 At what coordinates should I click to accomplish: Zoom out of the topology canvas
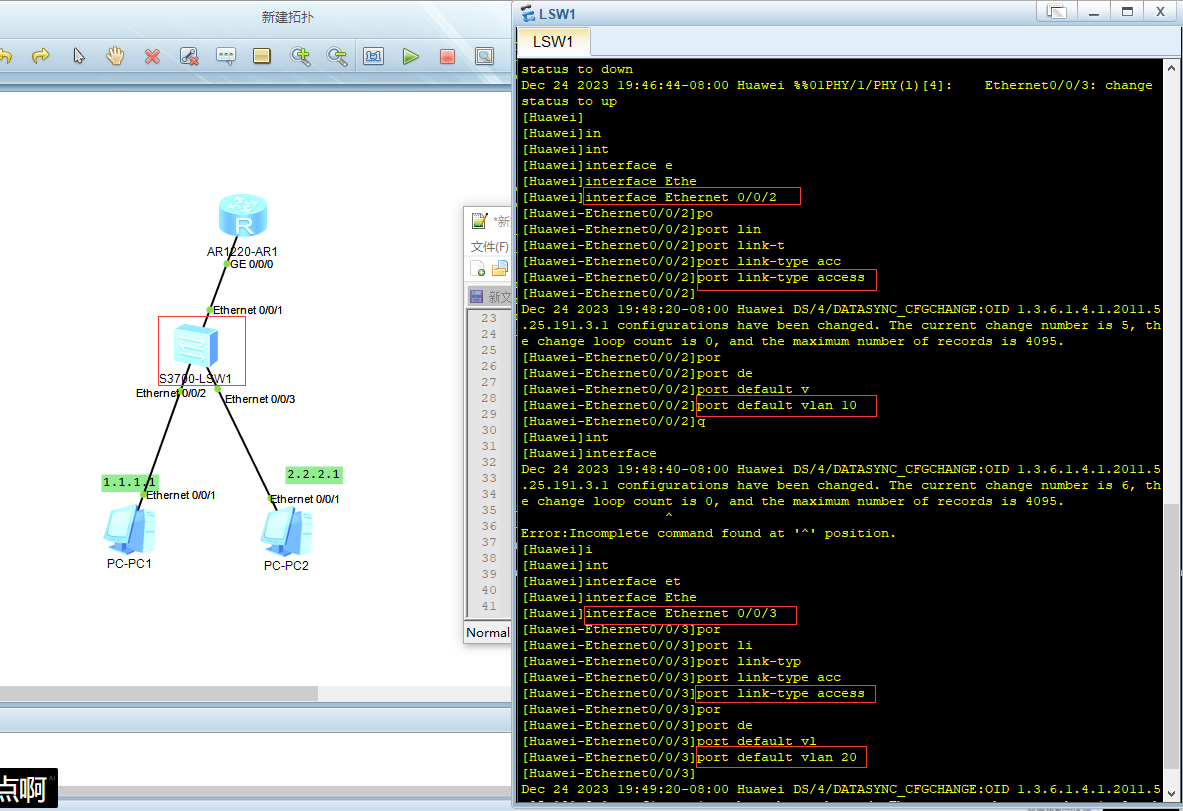(336, 57)
